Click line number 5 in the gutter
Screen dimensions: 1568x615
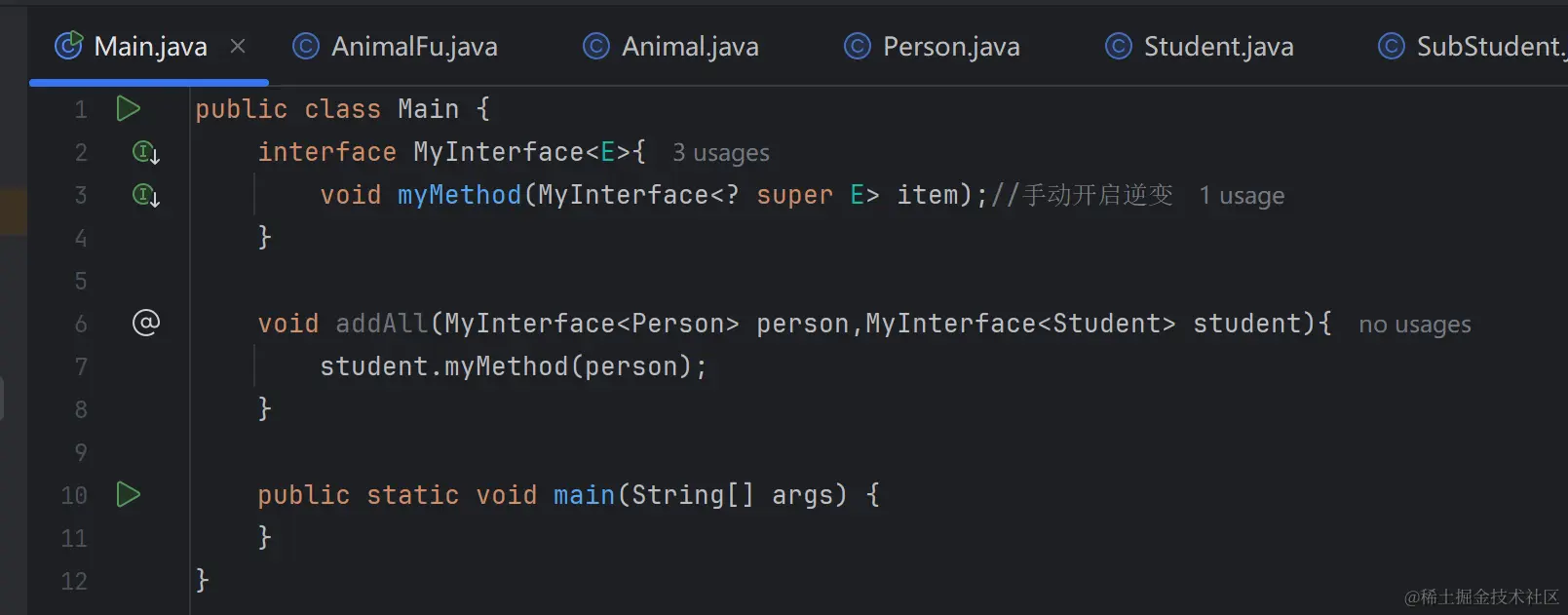pyautogui.click(x=81, y=281)
